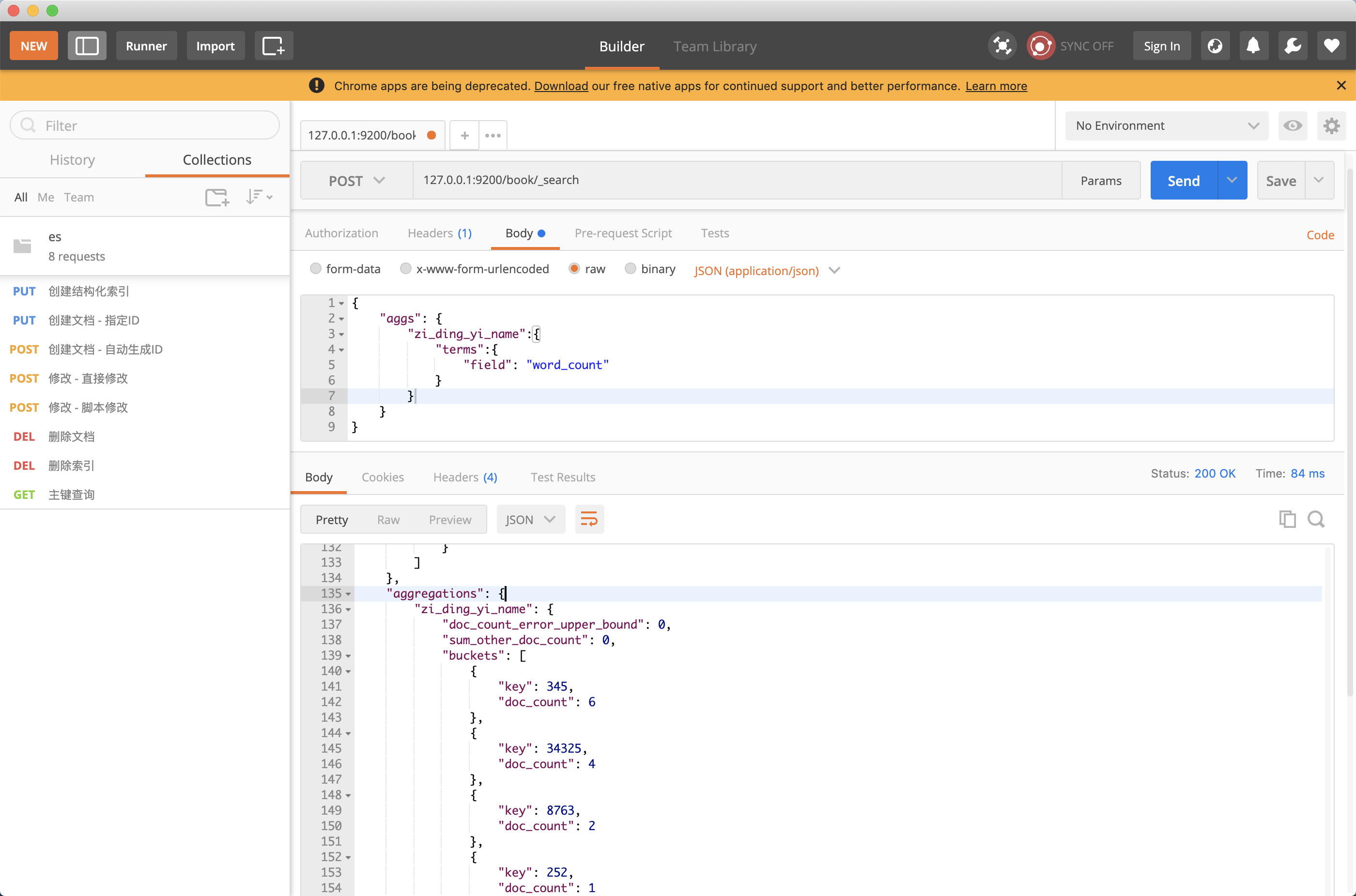1356x896 pixels.
Task: Select the binary body radio
Action: [x=630, y=269]
